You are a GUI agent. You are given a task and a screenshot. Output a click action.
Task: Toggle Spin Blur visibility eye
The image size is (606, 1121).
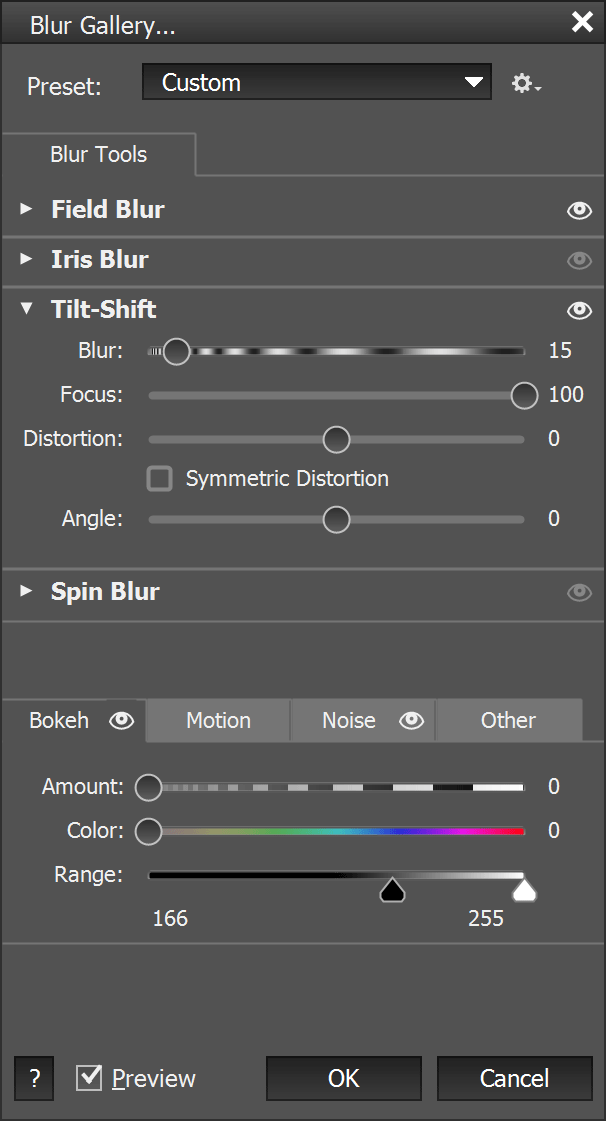pyautogui.click(x=579, y=592)
